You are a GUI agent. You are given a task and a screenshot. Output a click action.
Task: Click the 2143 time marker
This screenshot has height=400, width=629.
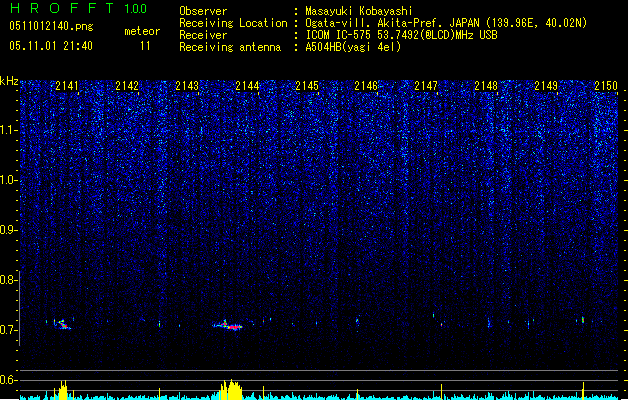pyautogui.click(x=187, y=86)
